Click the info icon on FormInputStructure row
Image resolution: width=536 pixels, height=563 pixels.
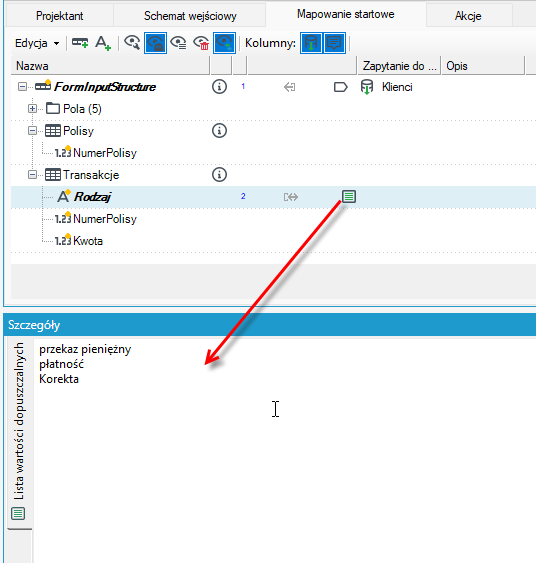[219, 87]
